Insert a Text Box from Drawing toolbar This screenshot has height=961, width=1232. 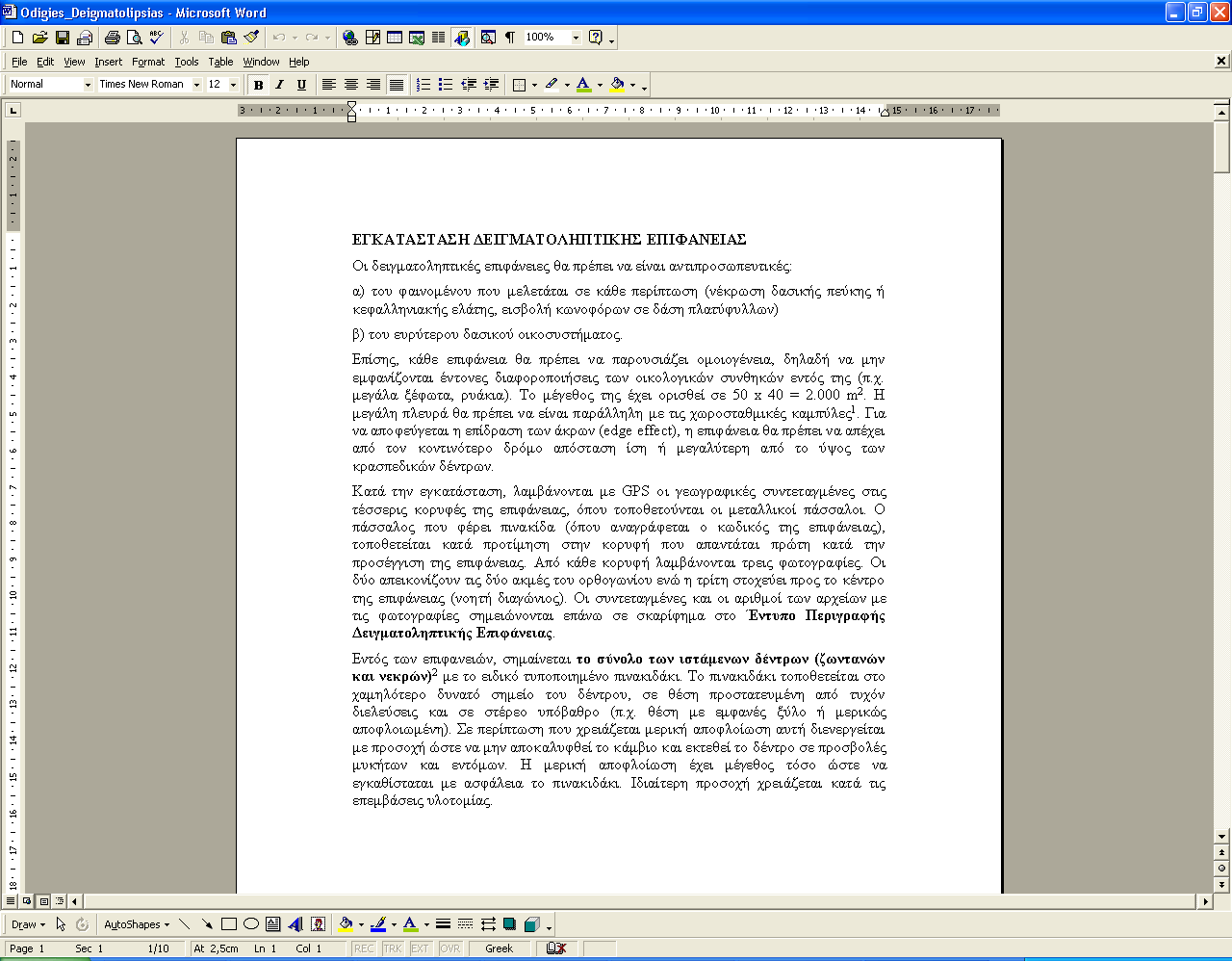point(272,924)
